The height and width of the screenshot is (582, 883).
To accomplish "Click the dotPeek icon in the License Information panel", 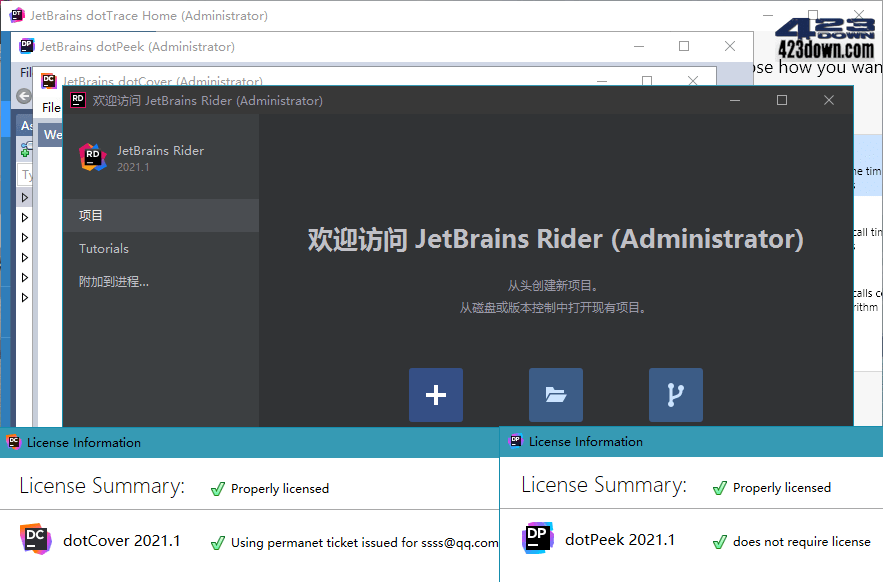I will [538, 538].
